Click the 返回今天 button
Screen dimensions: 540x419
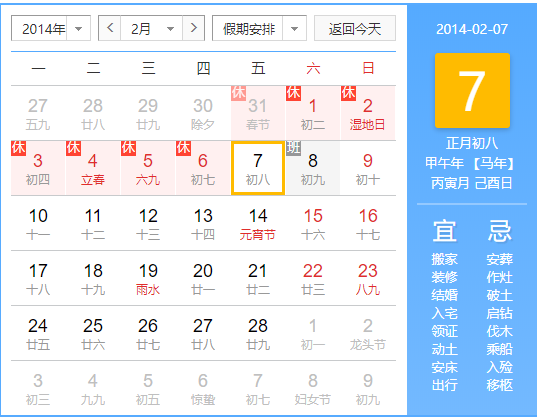coord(355,28)
